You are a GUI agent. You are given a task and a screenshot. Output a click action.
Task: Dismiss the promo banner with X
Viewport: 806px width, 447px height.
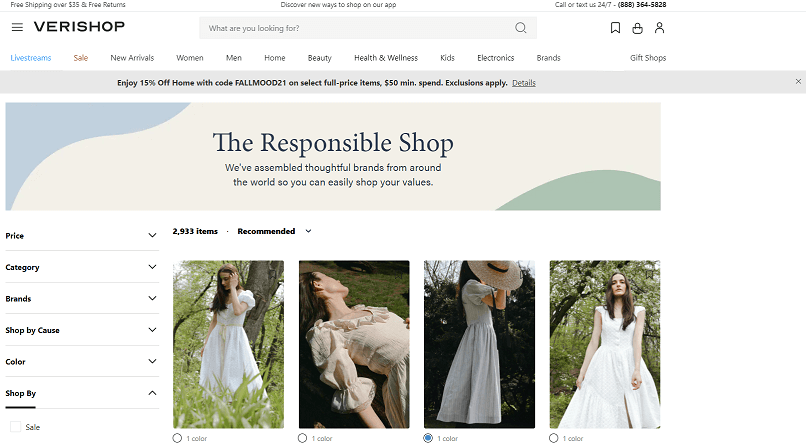click(x=798, y=81)
